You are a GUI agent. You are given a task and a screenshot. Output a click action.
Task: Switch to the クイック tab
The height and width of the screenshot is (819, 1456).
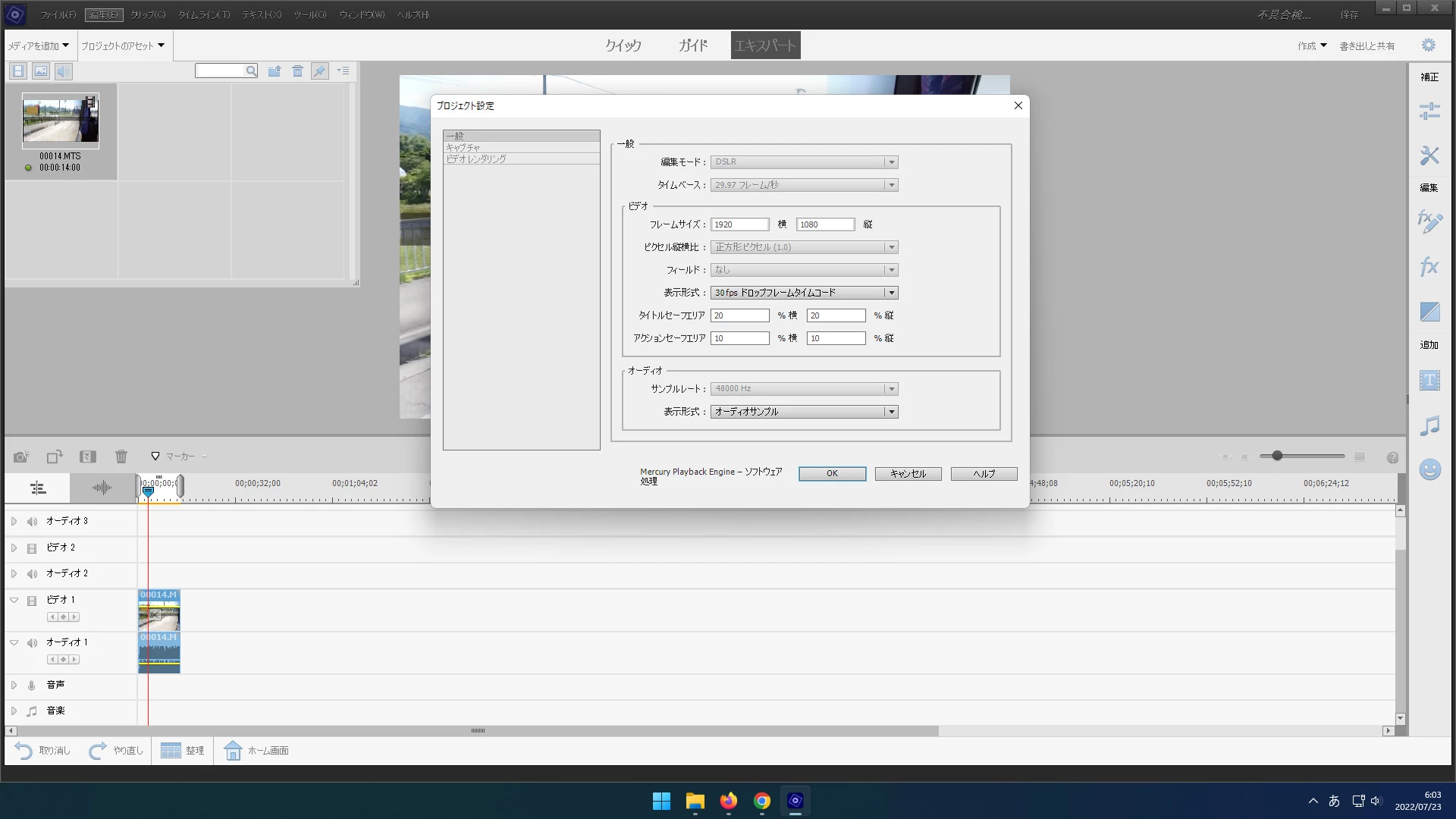coord(623,45)
